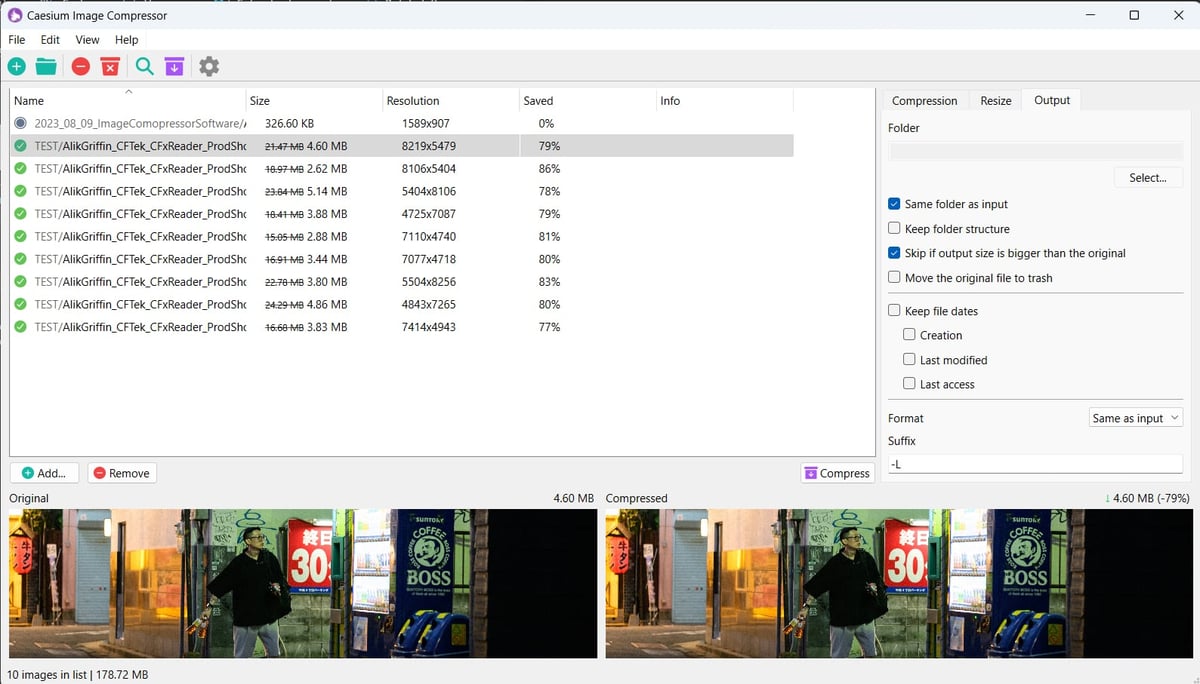
Task: Open a folder with the teal folder icon
Action: [x=46, y=66]
